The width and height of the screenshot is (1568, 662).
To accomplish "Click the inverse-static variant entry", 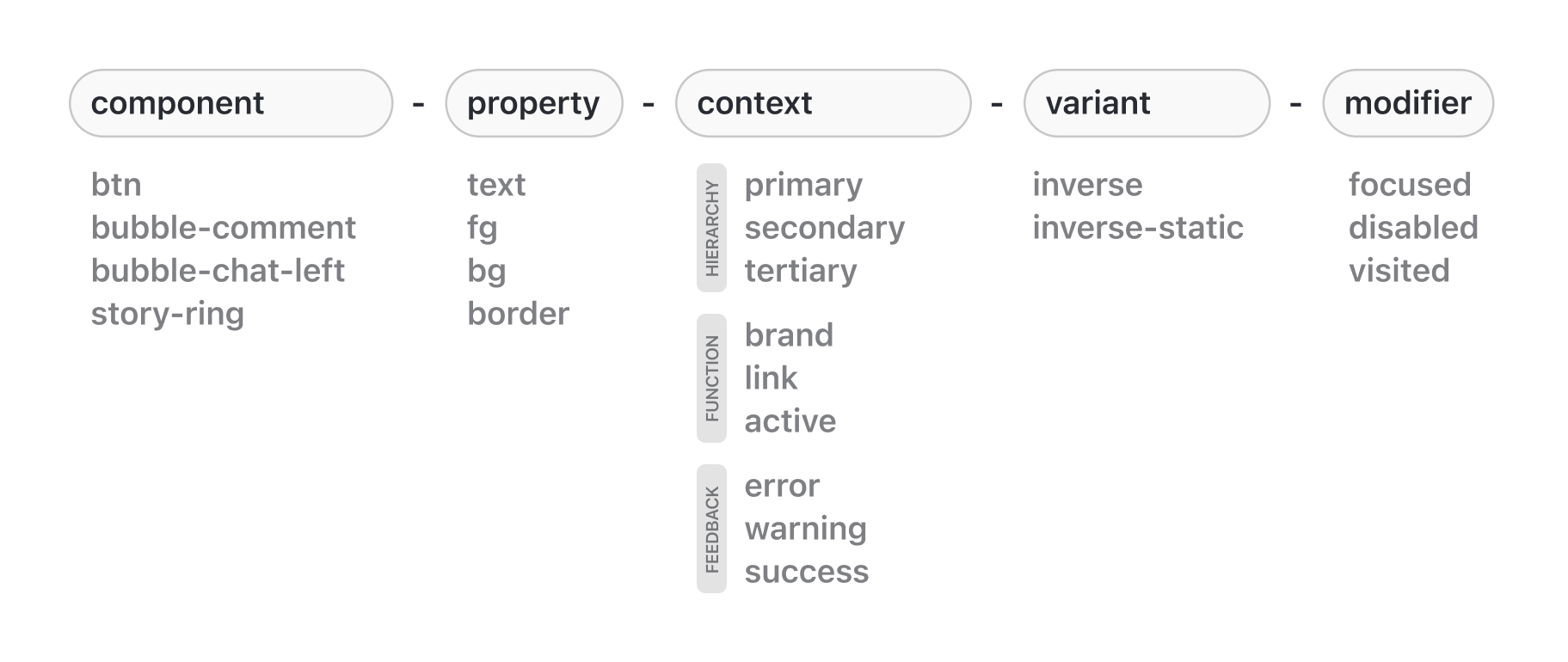I will click(x=1137, y=228).
